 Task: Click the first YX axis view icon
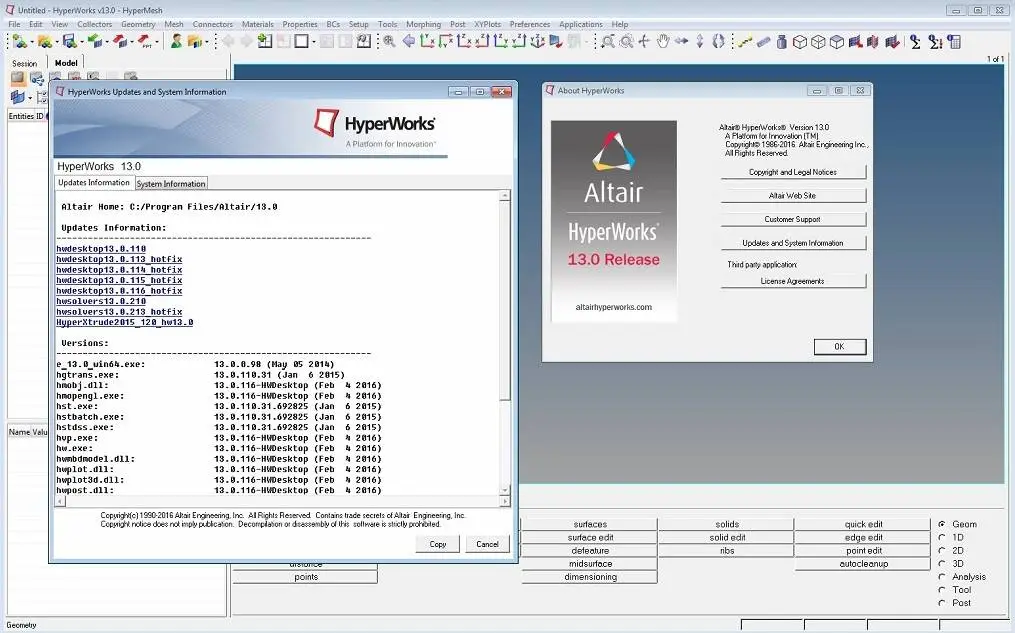(427, 41)
